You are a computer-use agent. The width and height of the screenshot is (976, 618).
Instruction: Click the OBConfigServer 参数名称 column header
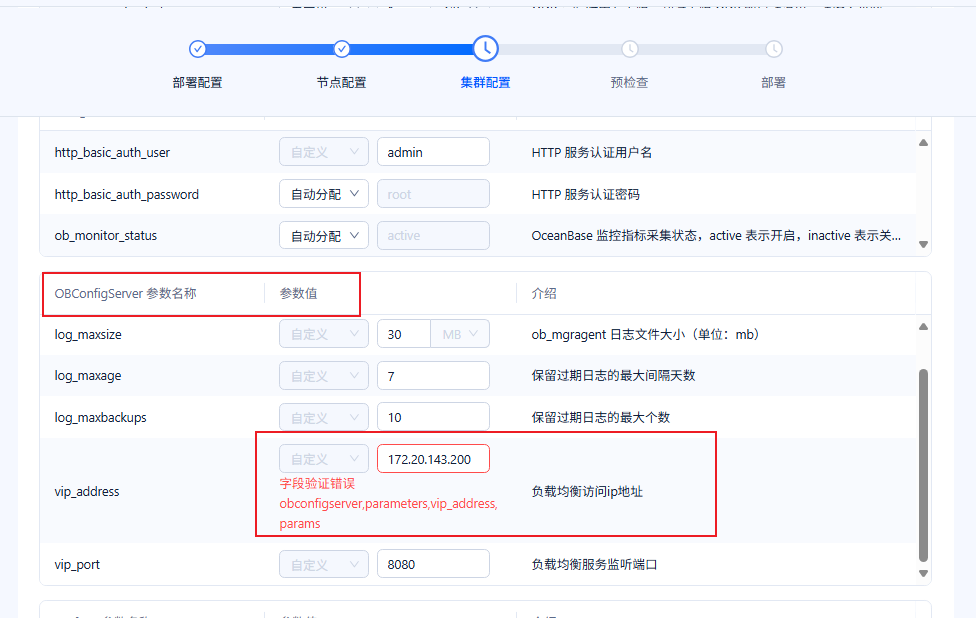(x=125, y=293)
